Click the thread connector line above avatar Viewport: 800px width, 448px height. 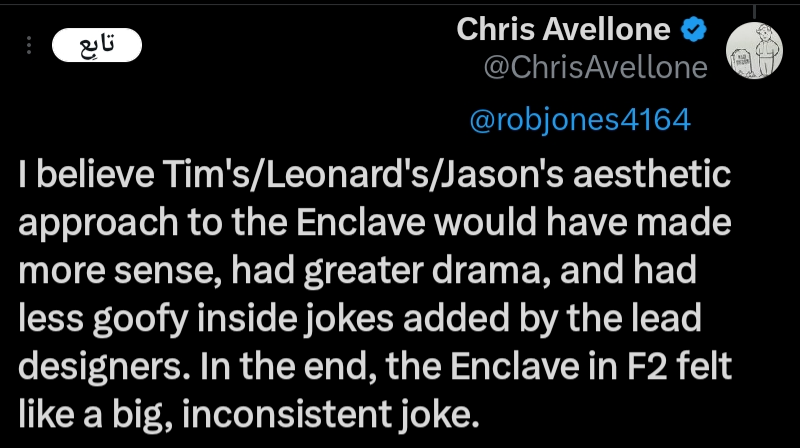(x=754, y=12)
